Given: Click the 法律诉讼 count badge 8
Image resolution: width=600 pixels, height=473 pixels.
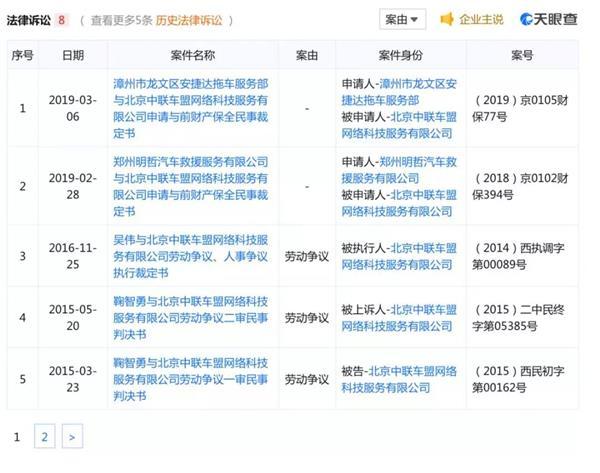Looking at the screenshot, I should tap(62, 20).
